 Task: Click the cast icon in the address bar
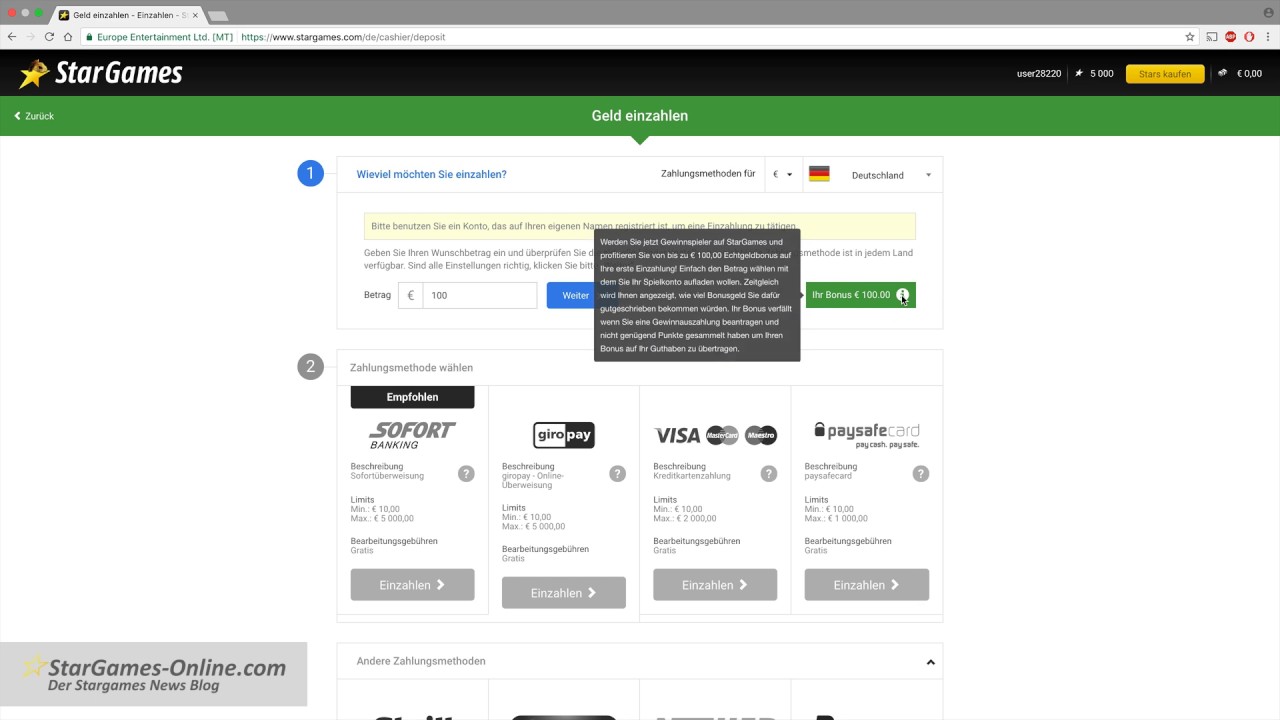[1212, 37]
